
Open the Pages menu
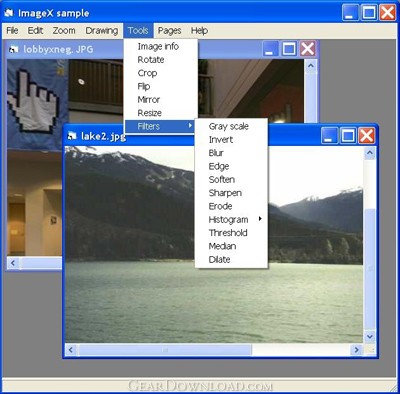point(169,31)
